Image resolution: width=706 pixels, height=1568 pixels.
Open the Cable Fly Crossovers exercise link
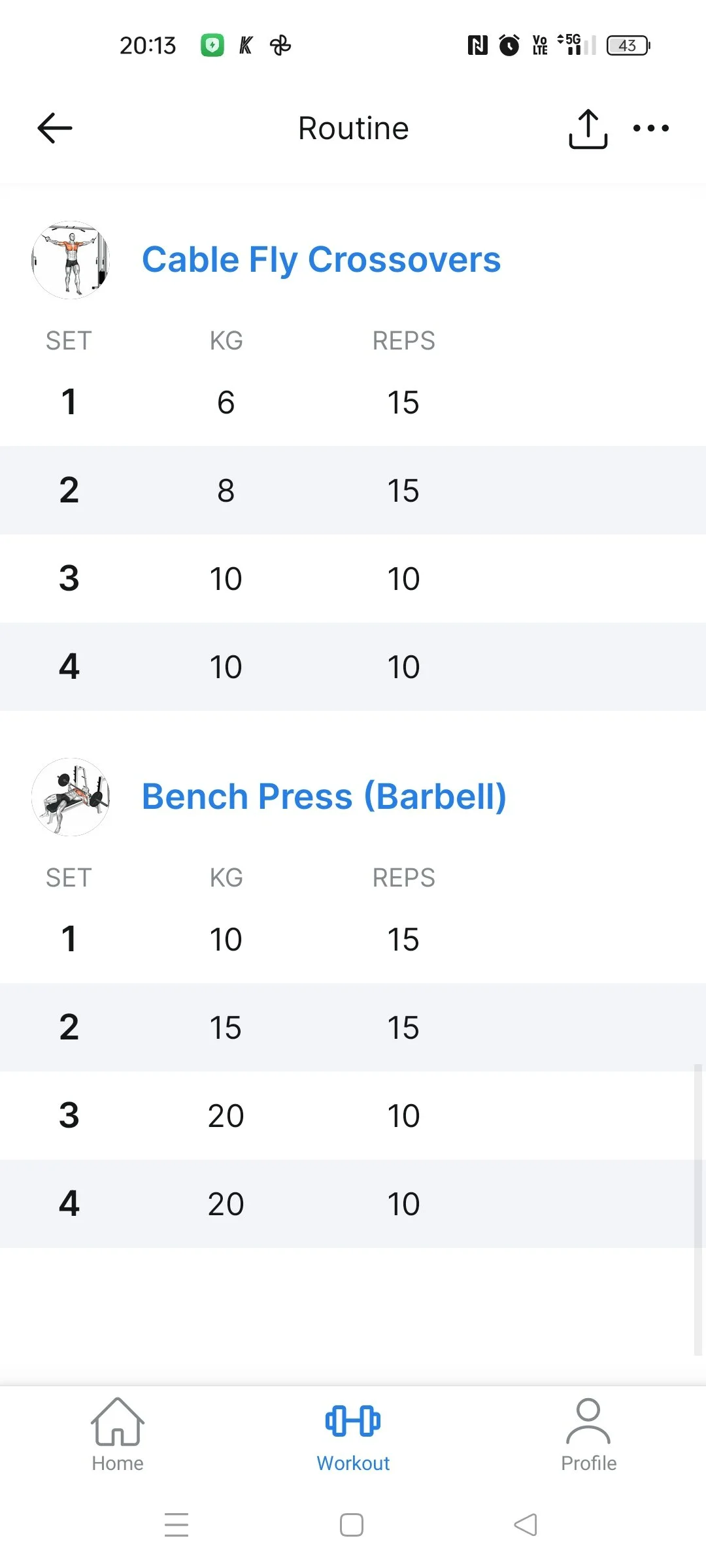point(321,260)
